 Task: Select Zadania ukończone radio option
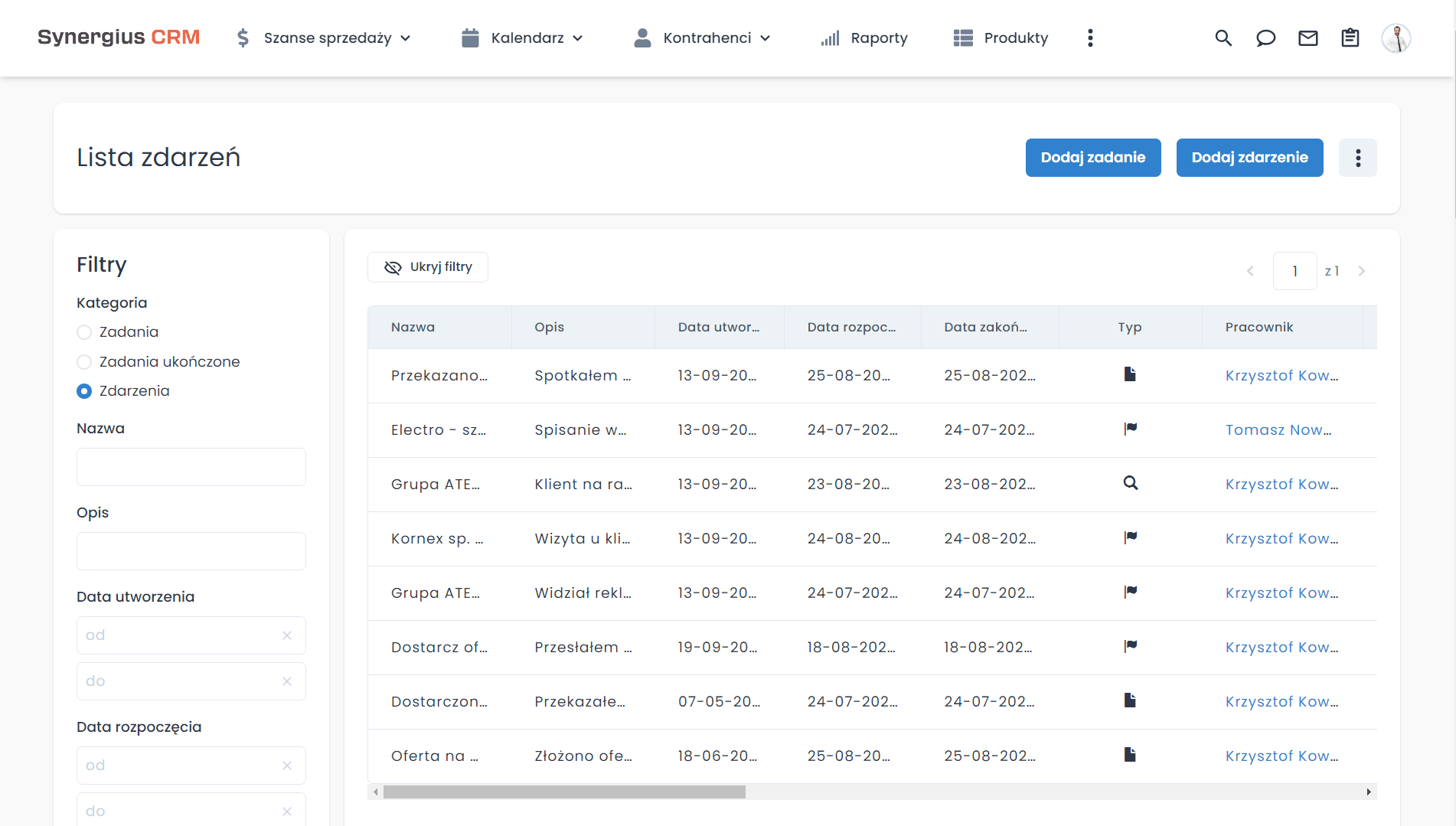[84, 362]
